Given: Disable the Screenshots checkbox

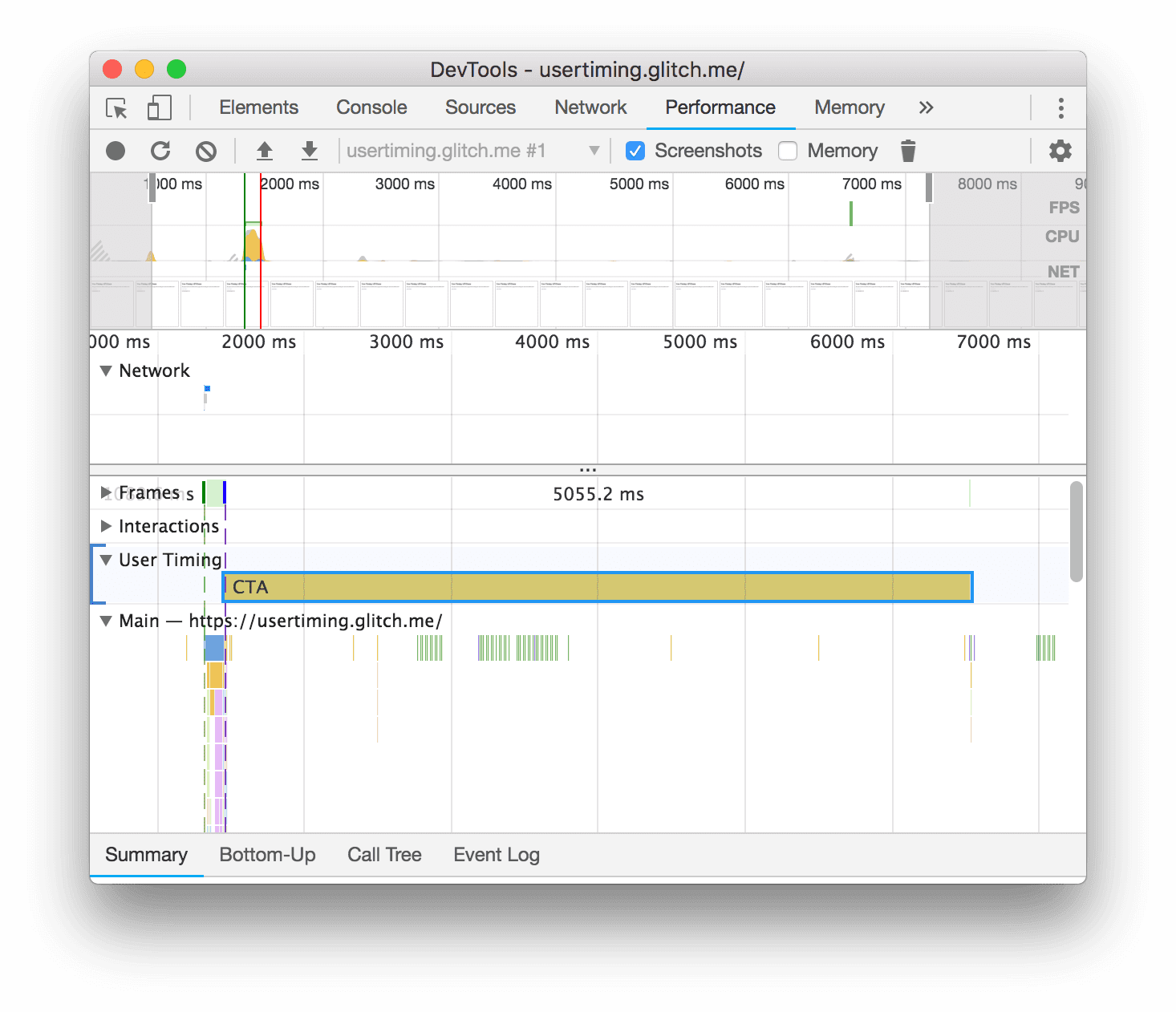Looking at the screenshot, I should click(635, 150).
